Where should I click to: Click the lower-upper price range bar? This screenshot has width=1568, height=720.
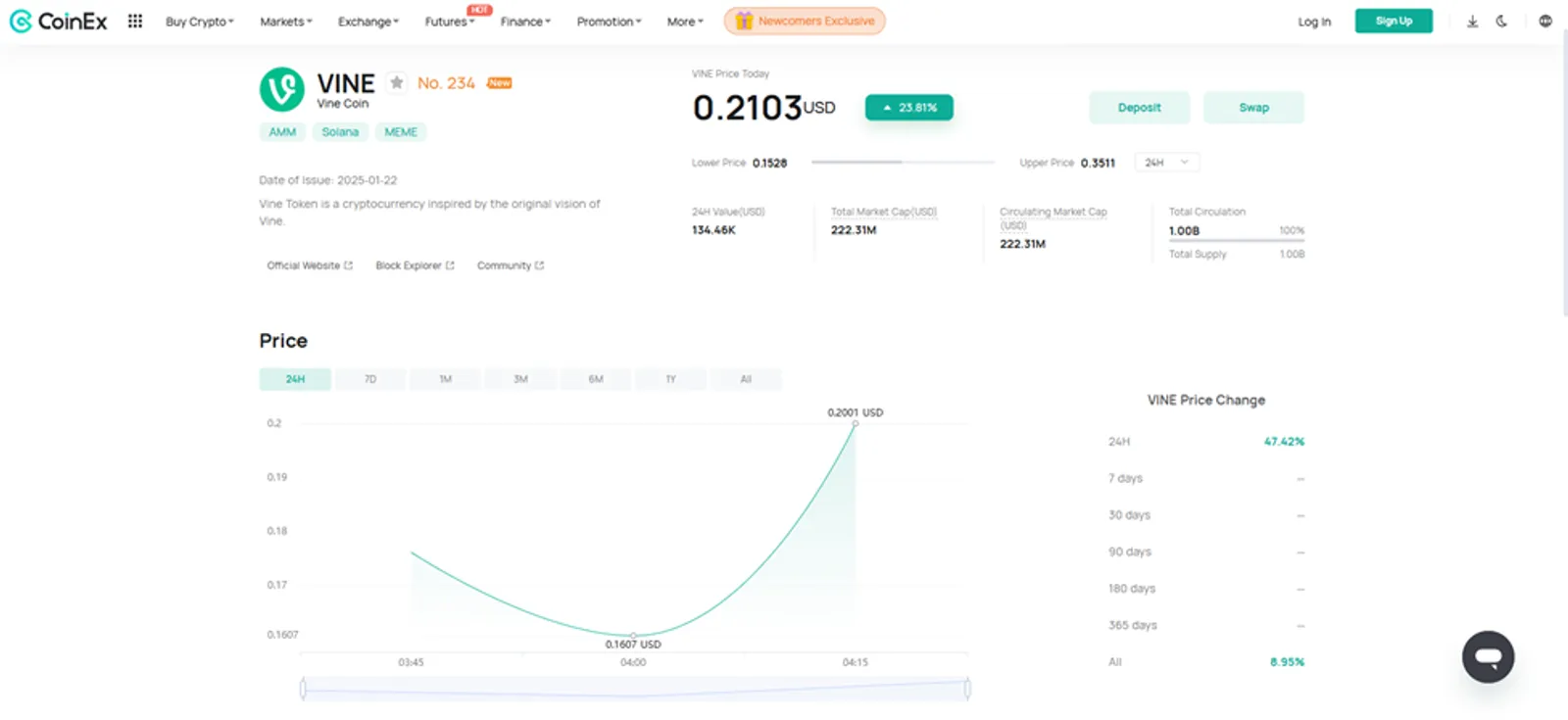[x=903, y=163]
